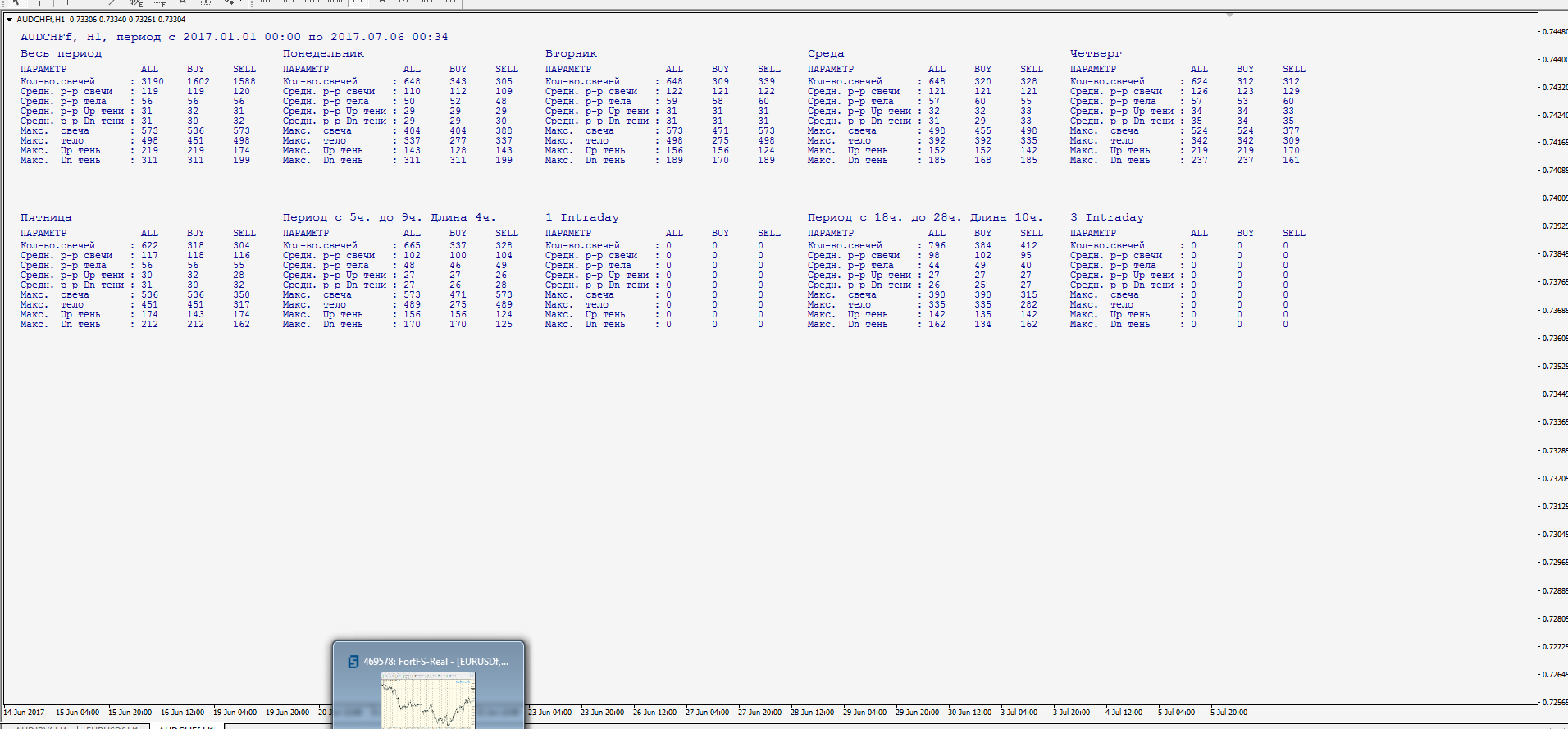This screenshot has width=1568, height=729.
Task: Click the '14 Jun 2017' time axis label
Action: pyautogui.click(x=24, y=712)
